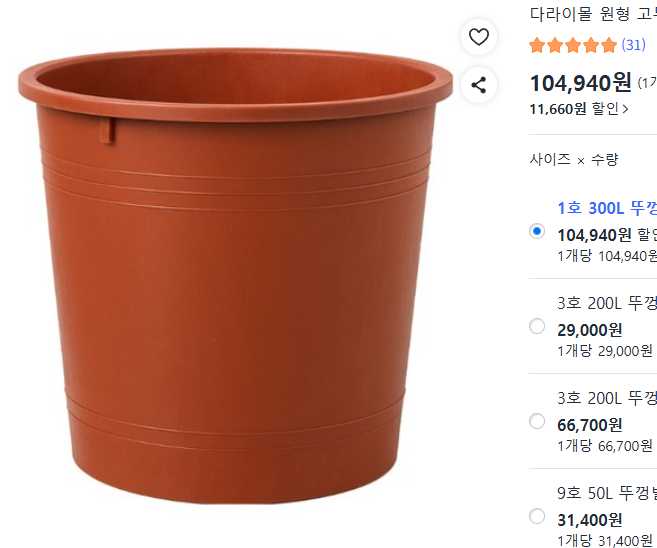Viewport: 657px width, 548px height.
Task: Click the 29,000원 price text
Action: point(590,330)
